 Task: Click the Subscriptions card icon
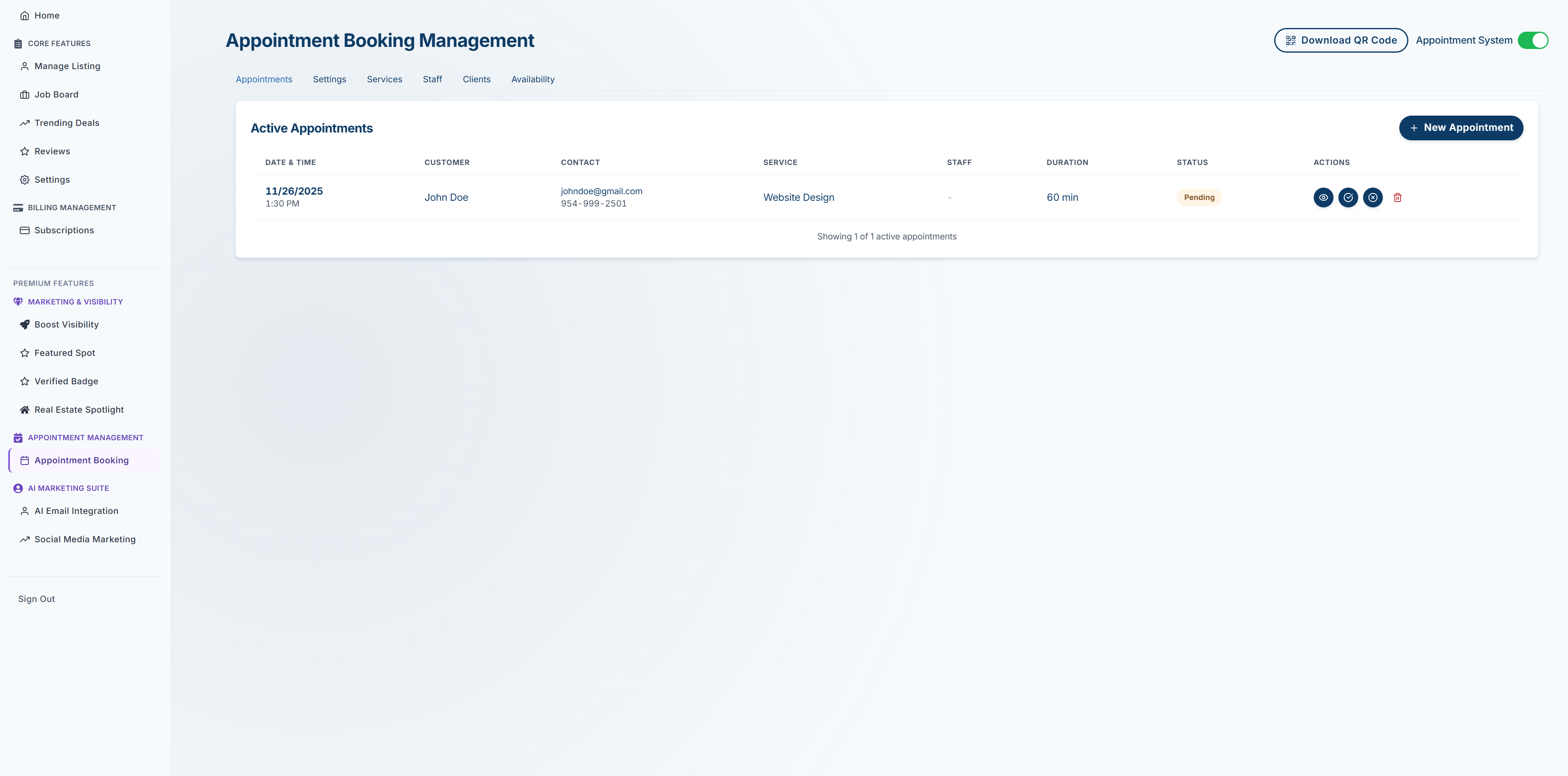(24, 230)
